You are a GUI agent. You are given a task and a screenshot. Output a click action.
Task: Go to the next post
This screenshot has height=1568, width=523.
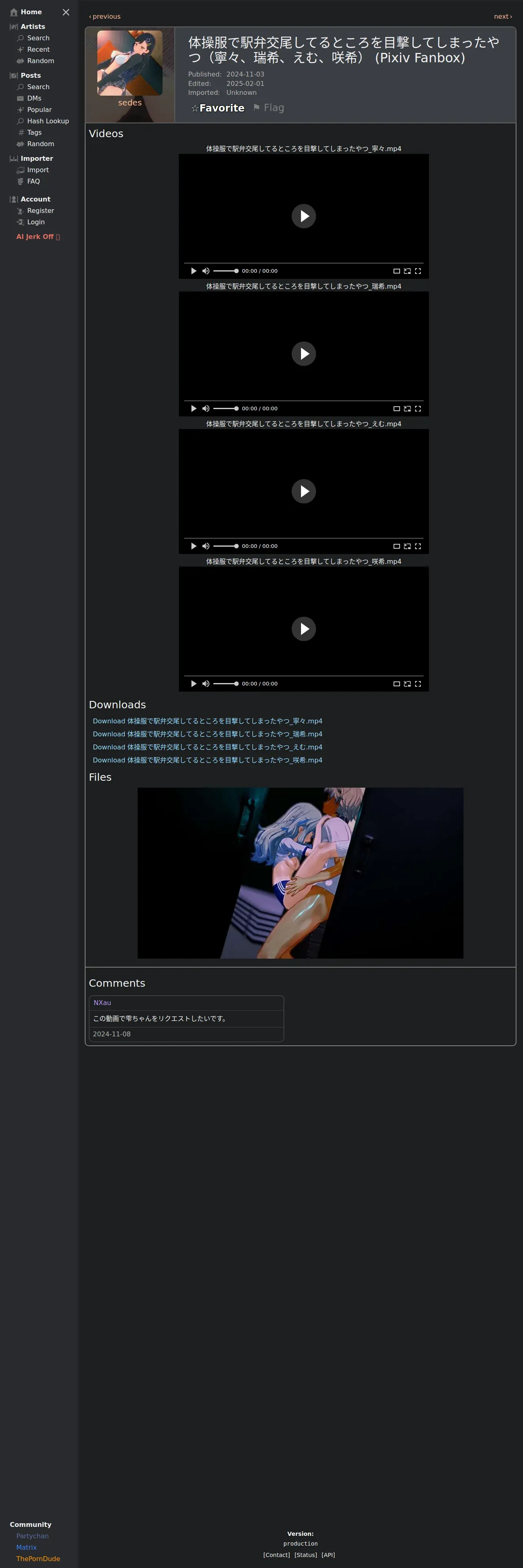tap(503, 16)
